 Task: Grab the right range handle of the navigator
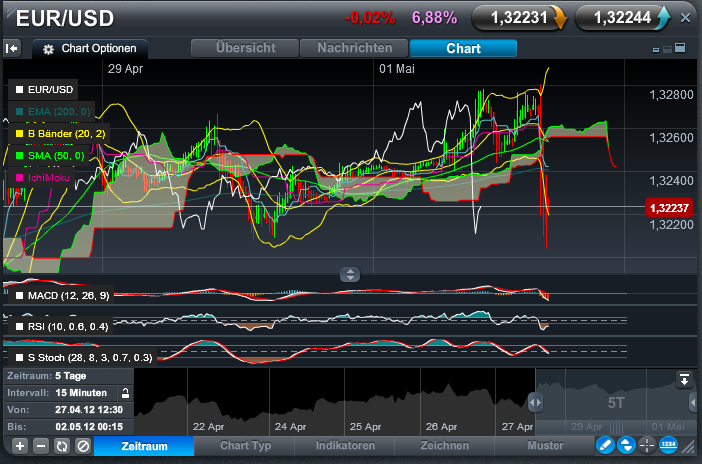coord(694,402)
